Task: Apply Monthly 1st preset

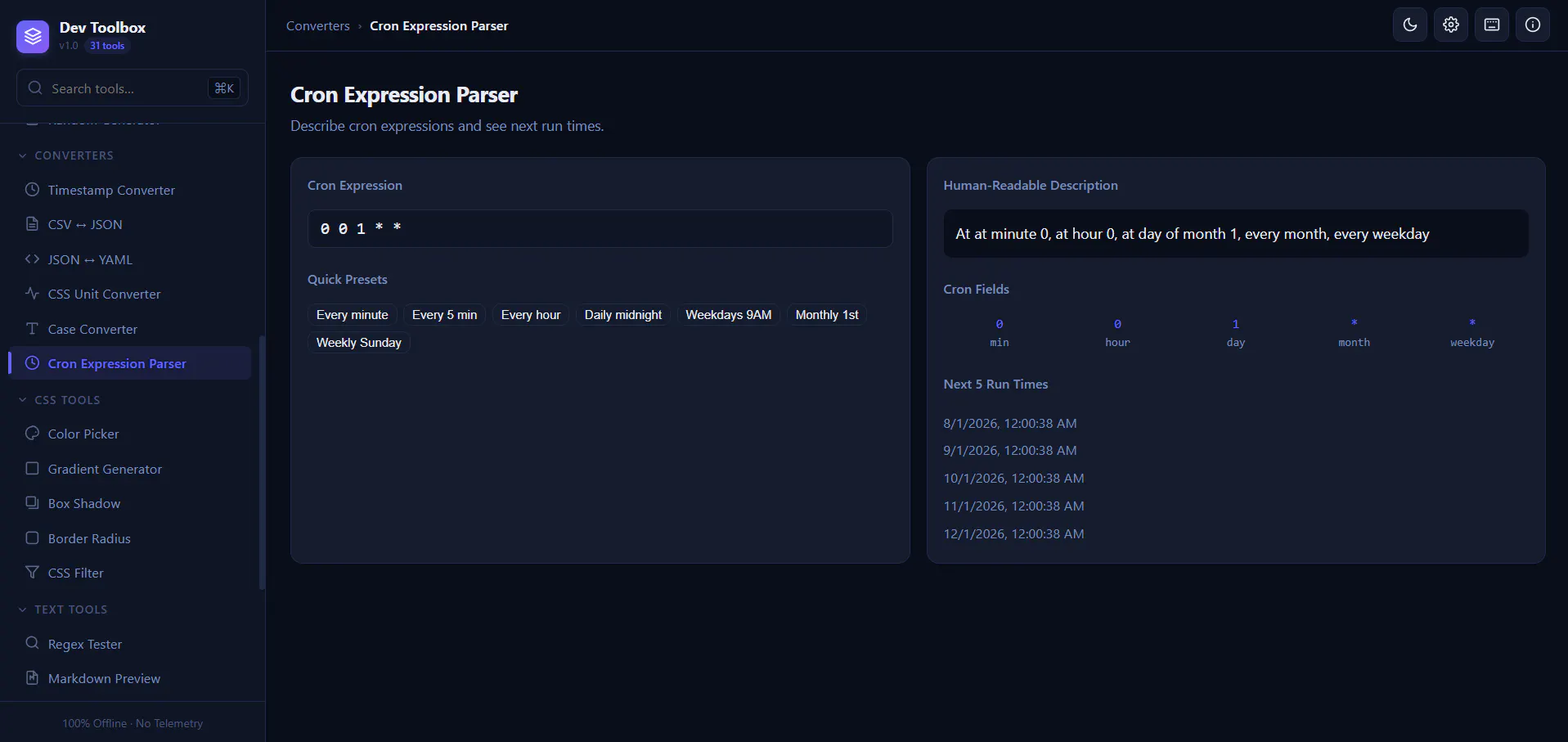Action: [827, 315]
